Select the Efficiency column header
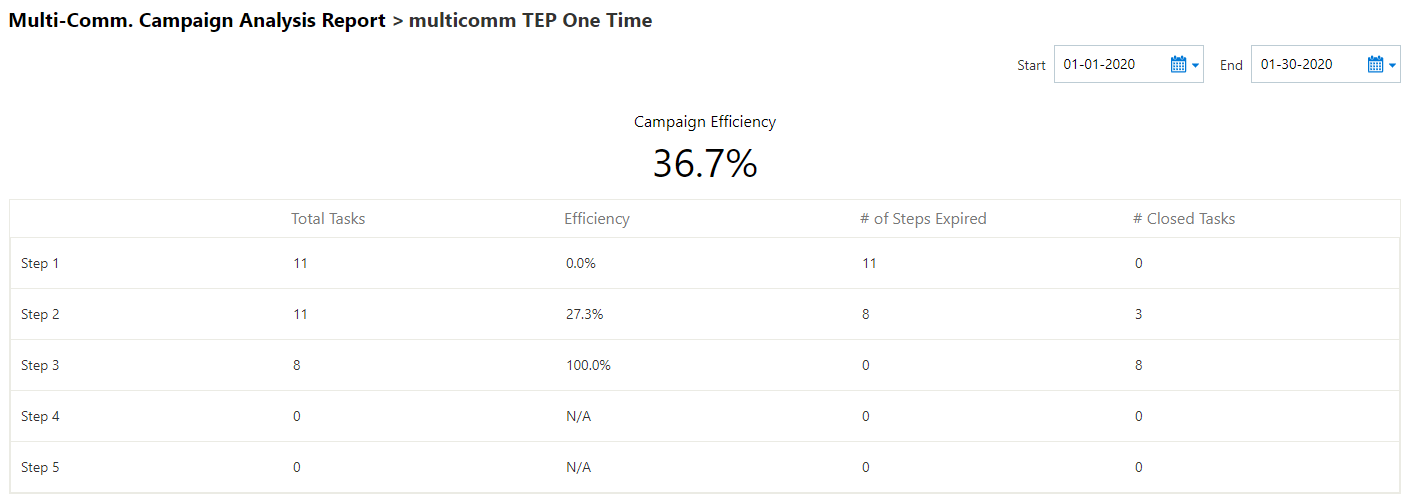Viewport: 1412px width, 504px height. (x=597, y=218)
